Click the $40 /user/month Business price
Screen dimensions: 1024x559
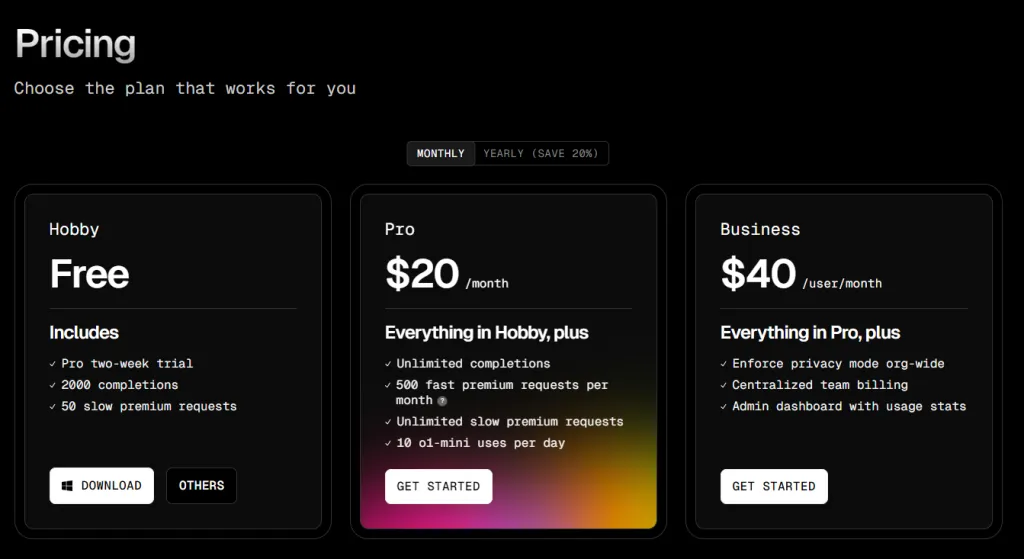point(801,274)
